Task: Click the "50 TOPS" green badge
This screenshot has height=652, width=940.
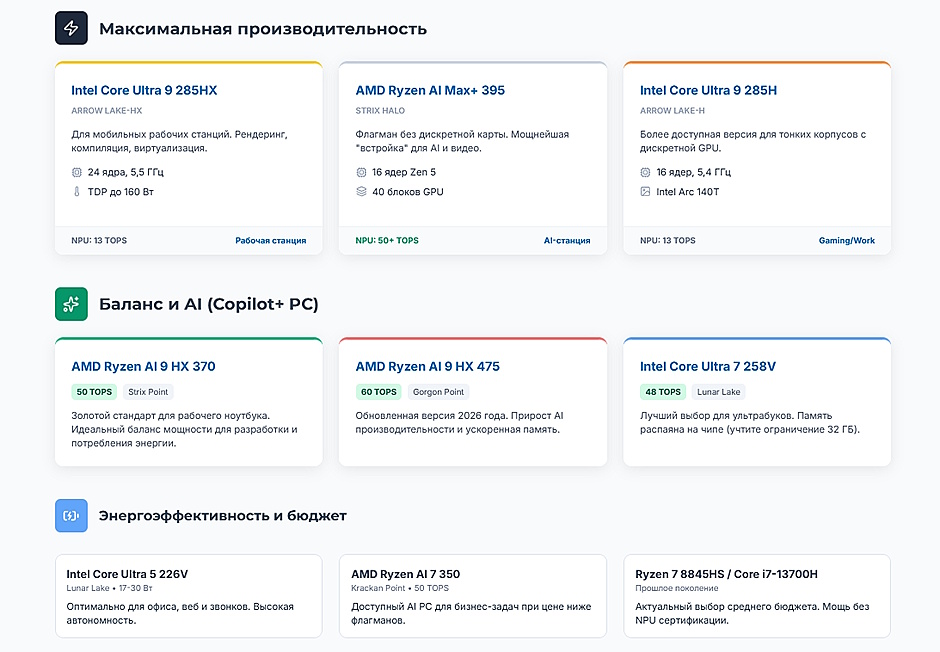Action: coord(94,392)
